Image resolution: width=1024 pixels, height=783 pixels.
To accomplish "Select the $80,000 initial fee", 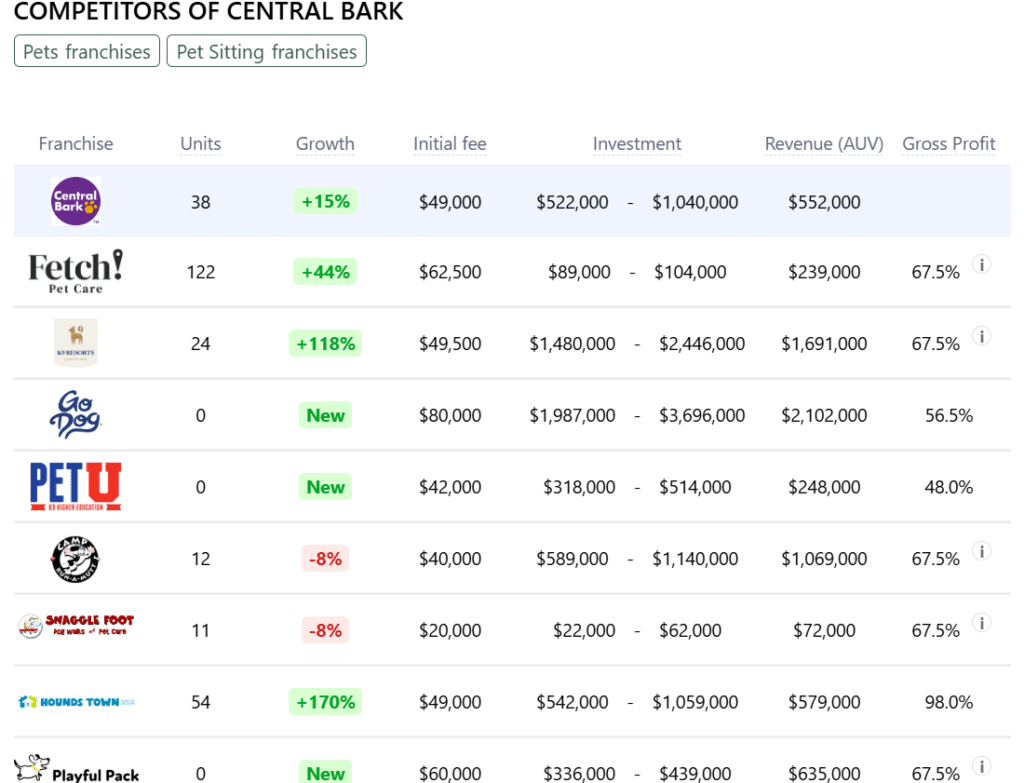I will click(450, 415).
